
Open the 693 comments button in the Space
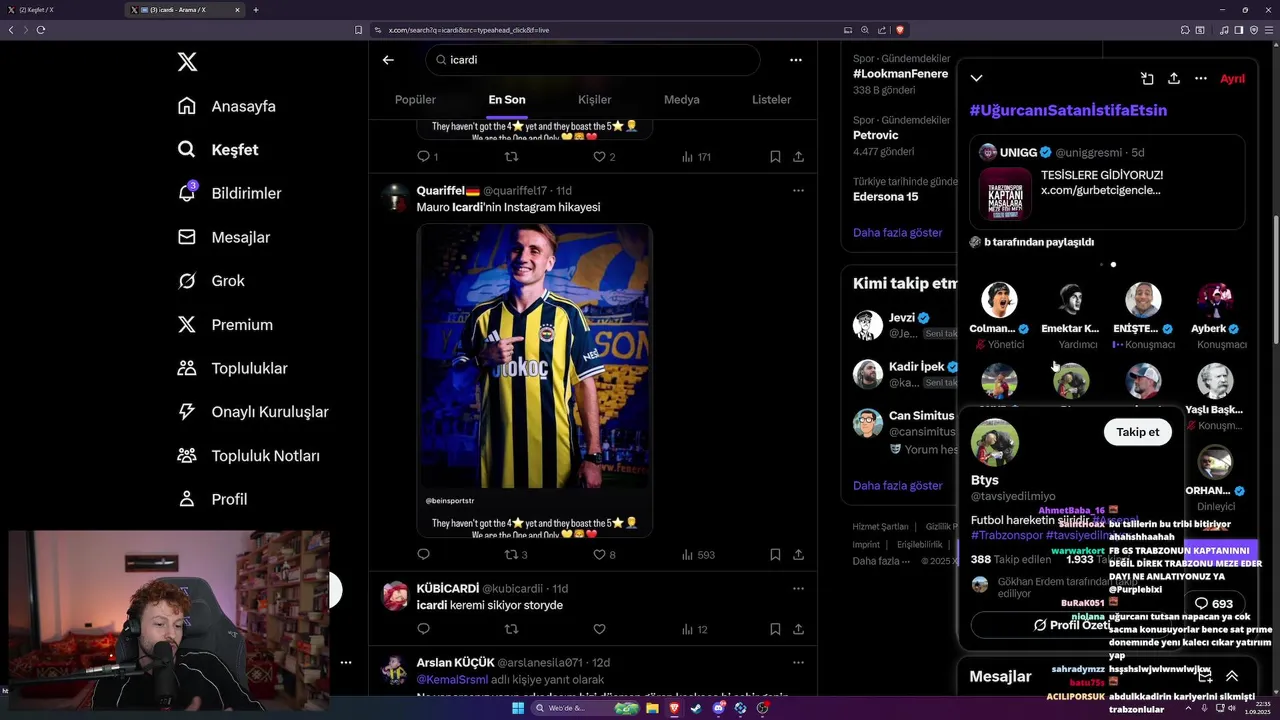(1214, 604)
